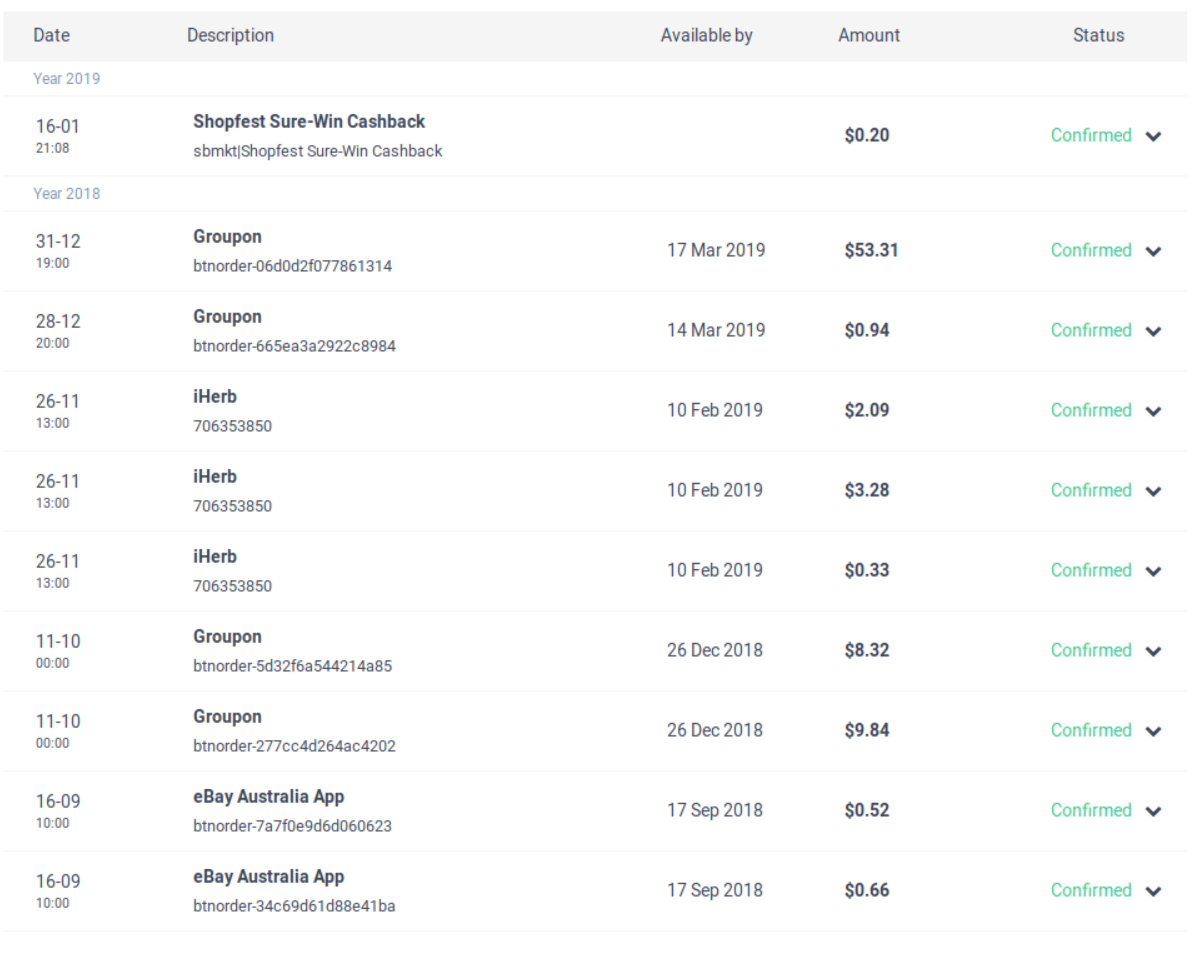
Task: Open the chevron on eBay $0.66 row
Action: click(x=1153, y=892)
